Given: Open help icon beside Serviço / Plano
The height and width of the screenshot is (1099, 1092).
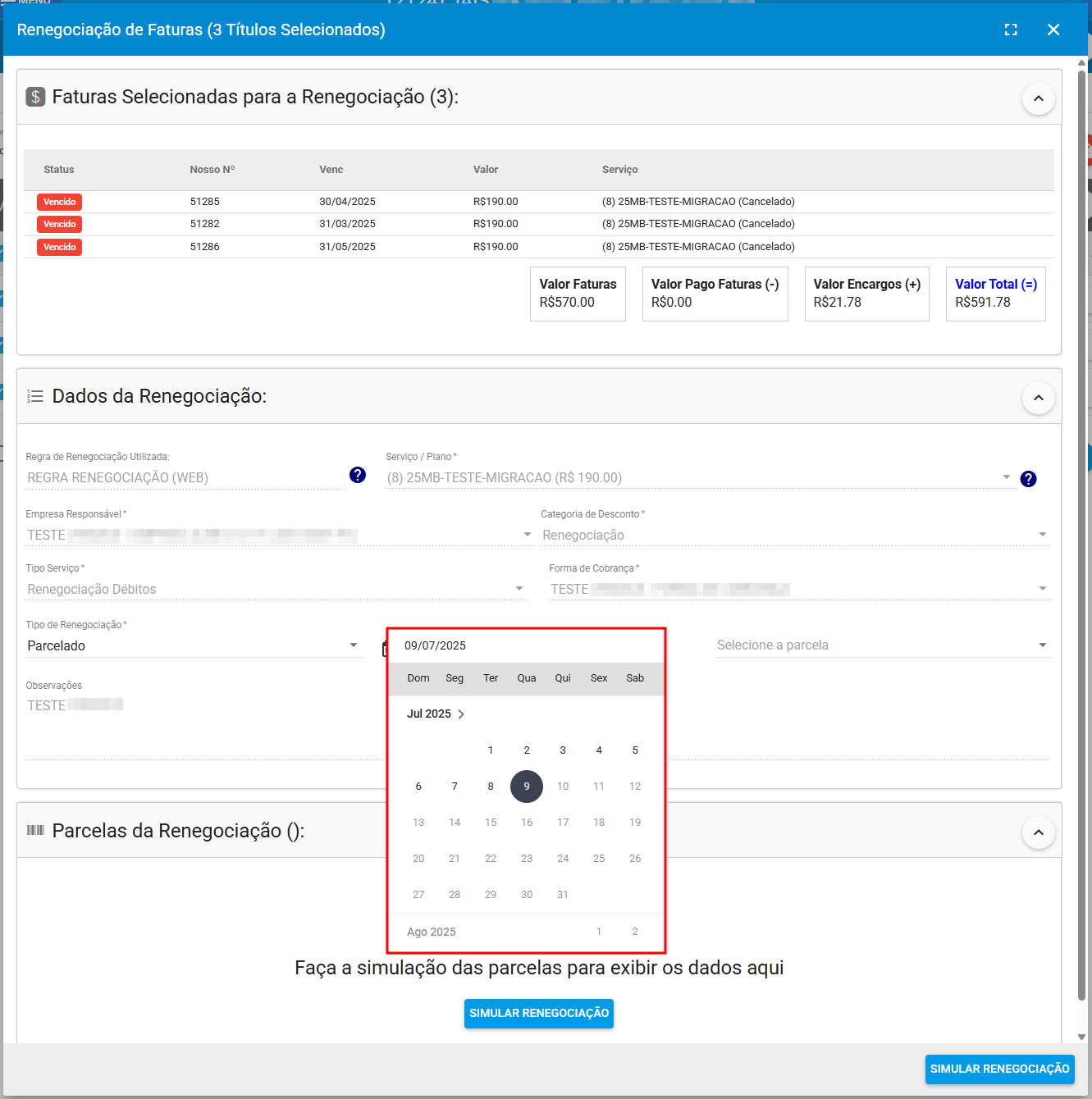Looking at the screenshot, I should (1029, 479).
